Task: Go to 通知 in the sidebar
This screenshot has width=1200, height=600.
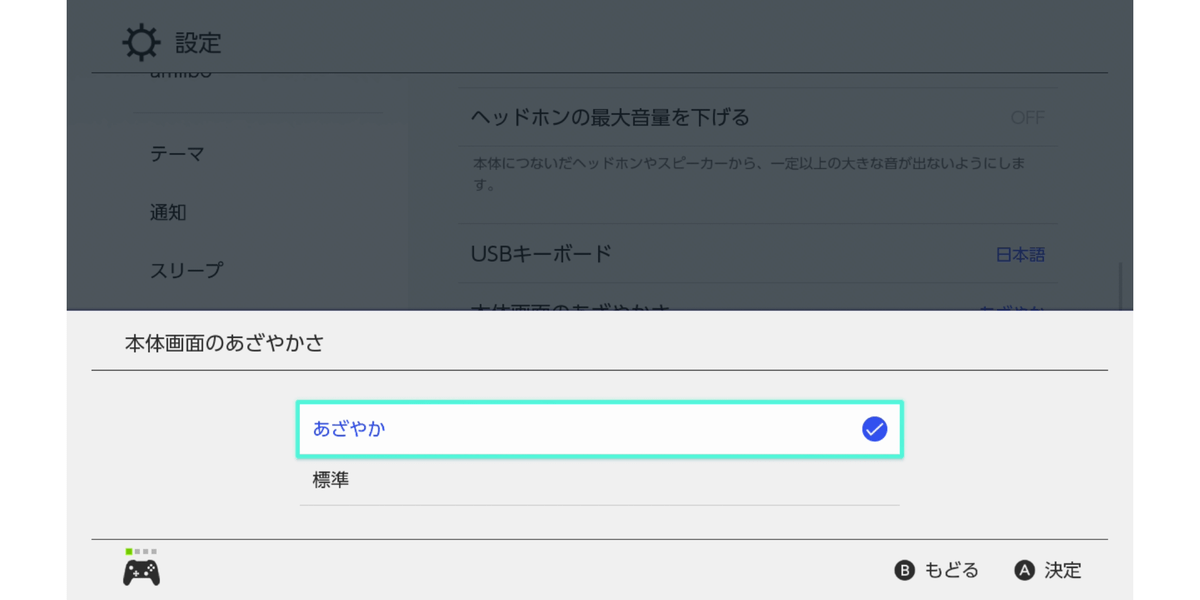Action: pyautogui.click(x=168, y=212)
